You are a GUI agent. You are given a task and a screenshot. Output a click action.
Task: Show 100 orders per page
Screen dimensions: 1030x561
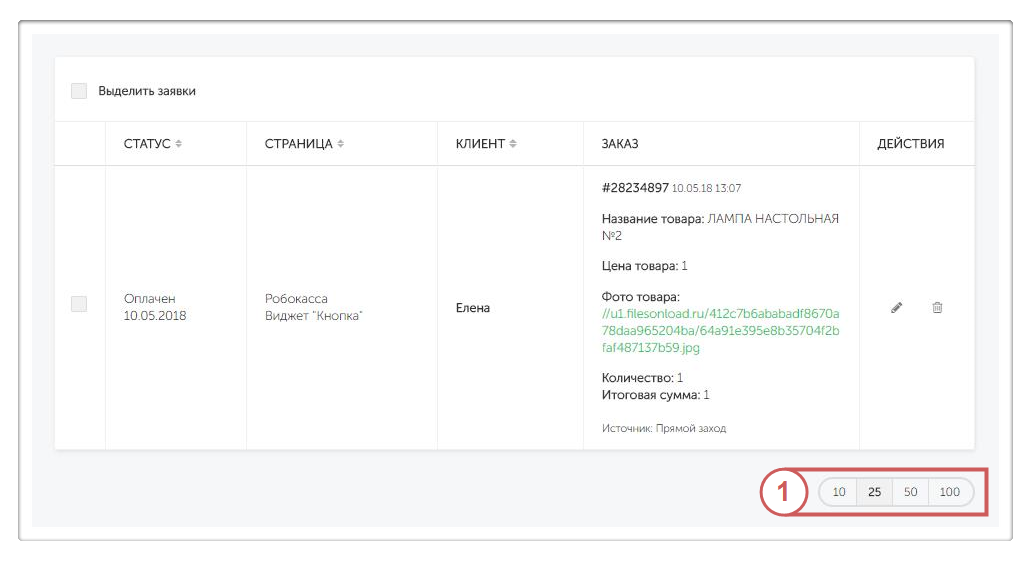[950, 492]
